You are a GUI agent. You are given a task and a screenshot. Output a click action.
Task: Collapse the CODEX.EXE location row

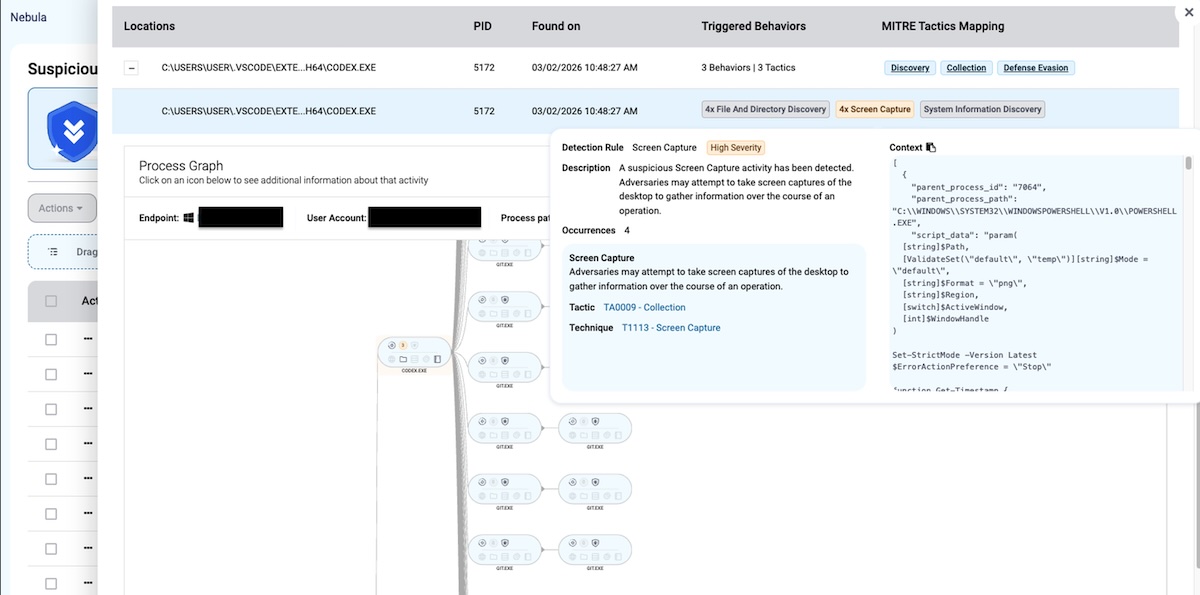tap(131, 68)
